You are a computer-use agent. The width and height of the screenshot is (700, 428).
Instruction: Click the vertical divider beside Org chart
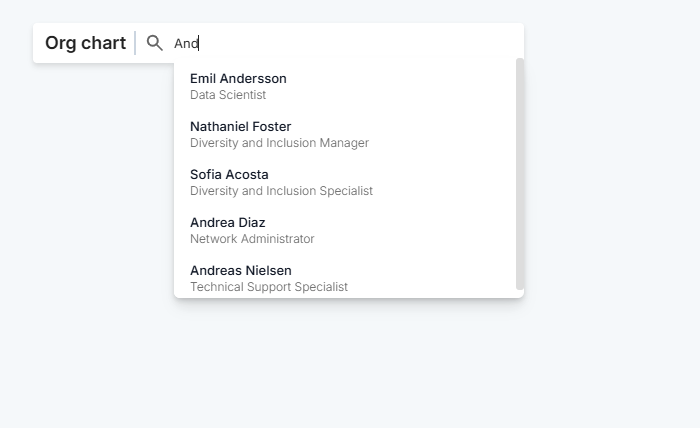point(135,43)
